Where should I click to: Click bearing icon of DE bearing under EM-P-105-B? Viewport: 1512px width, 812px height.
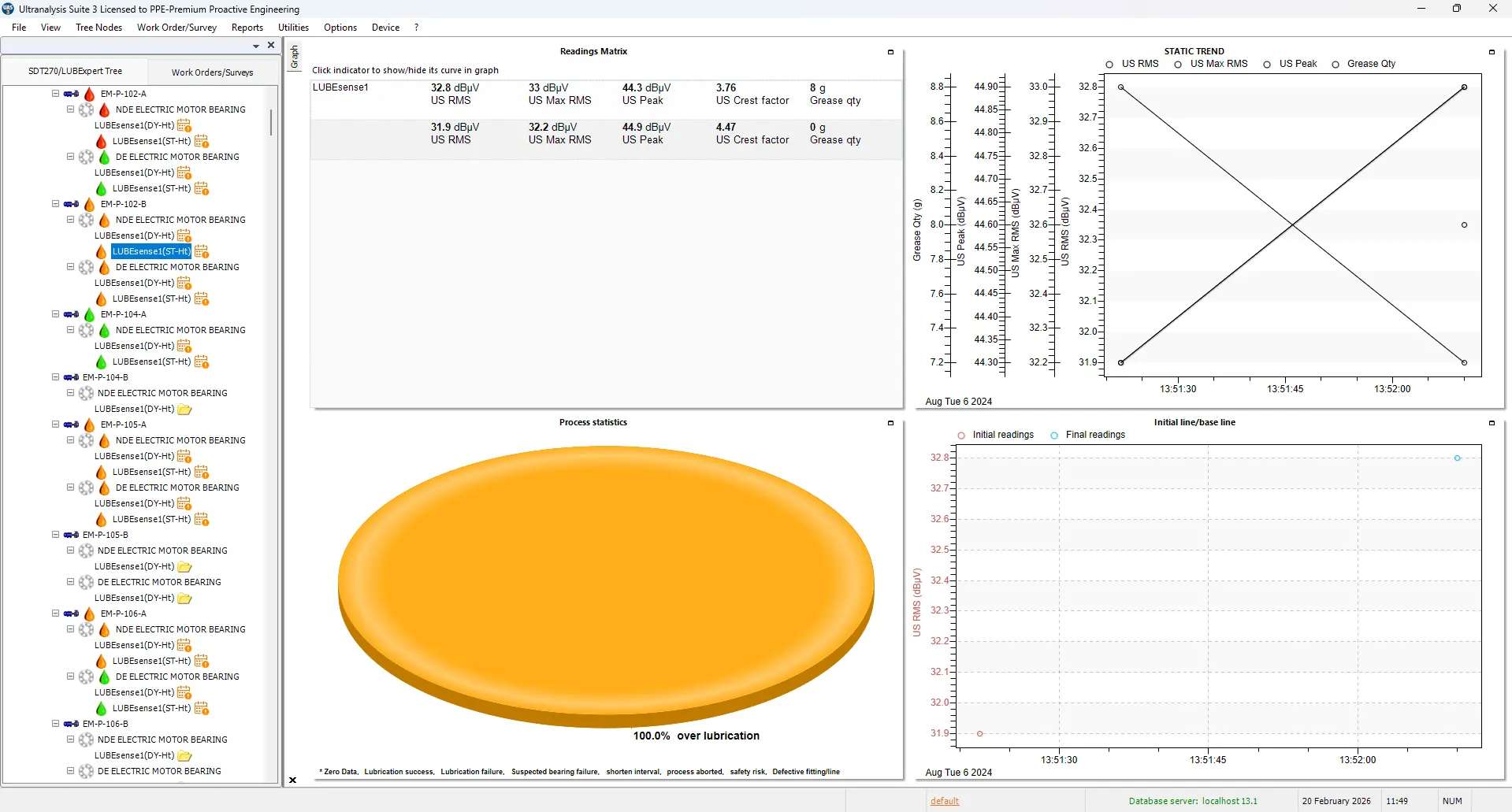pos(86,582)
